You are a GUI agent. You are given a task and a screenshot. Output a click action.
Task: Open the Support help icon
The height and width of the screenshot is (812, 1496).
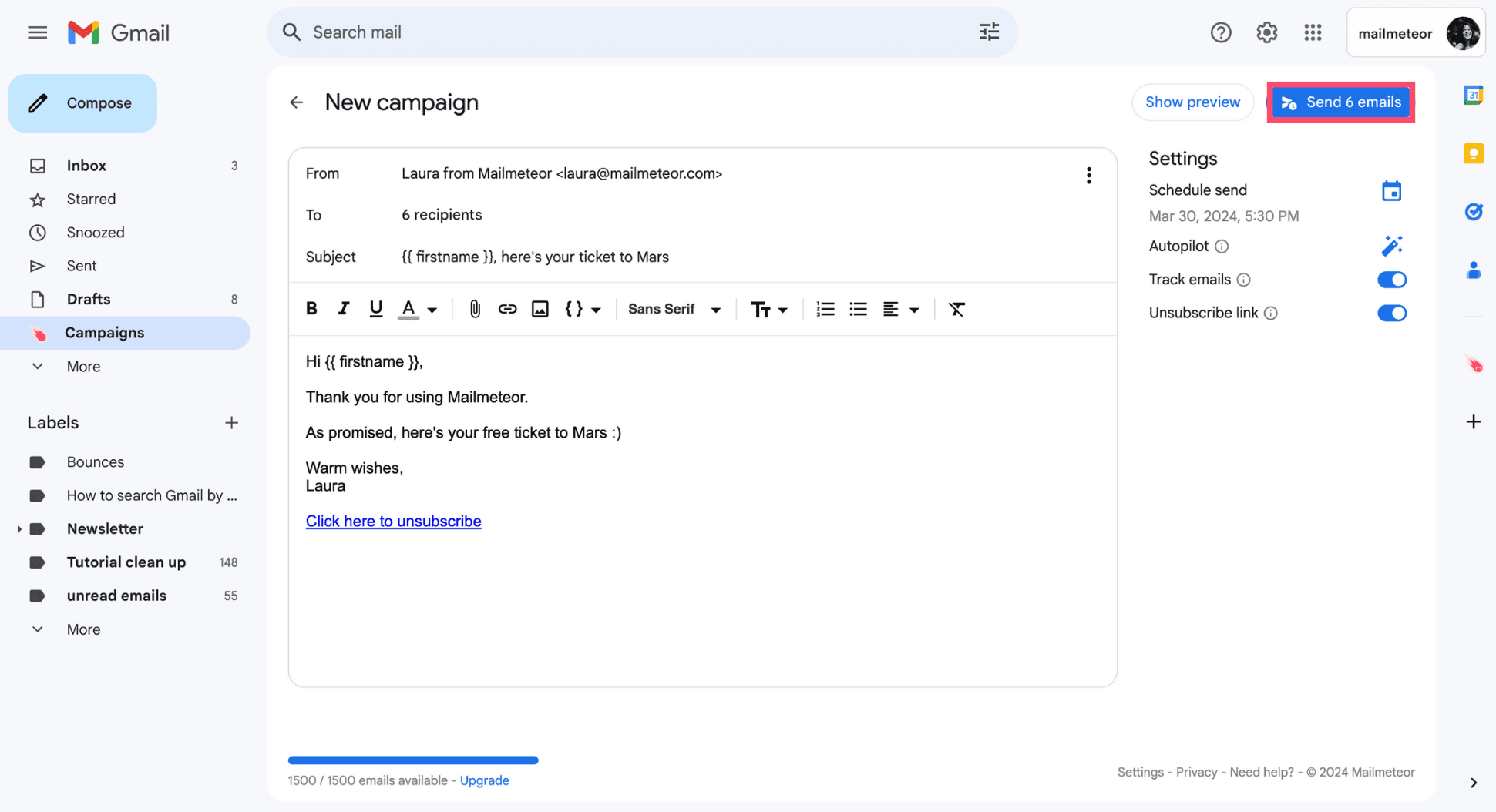1220,32
